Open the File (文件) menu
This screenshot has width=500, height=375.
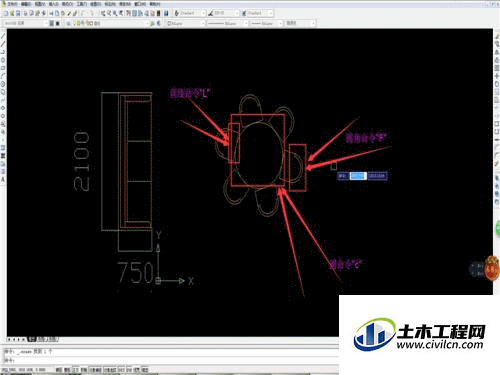click(13, 4)
